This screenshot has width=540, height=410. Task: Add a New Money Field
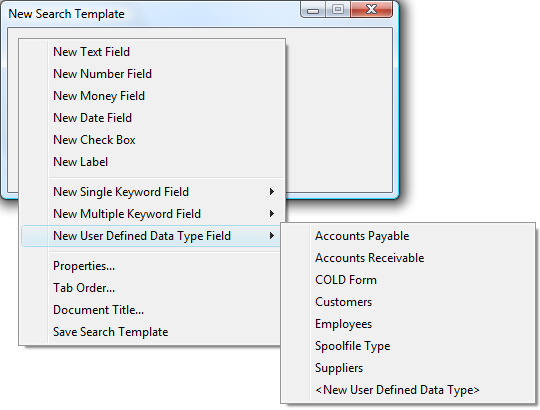[x=152, y=96]
